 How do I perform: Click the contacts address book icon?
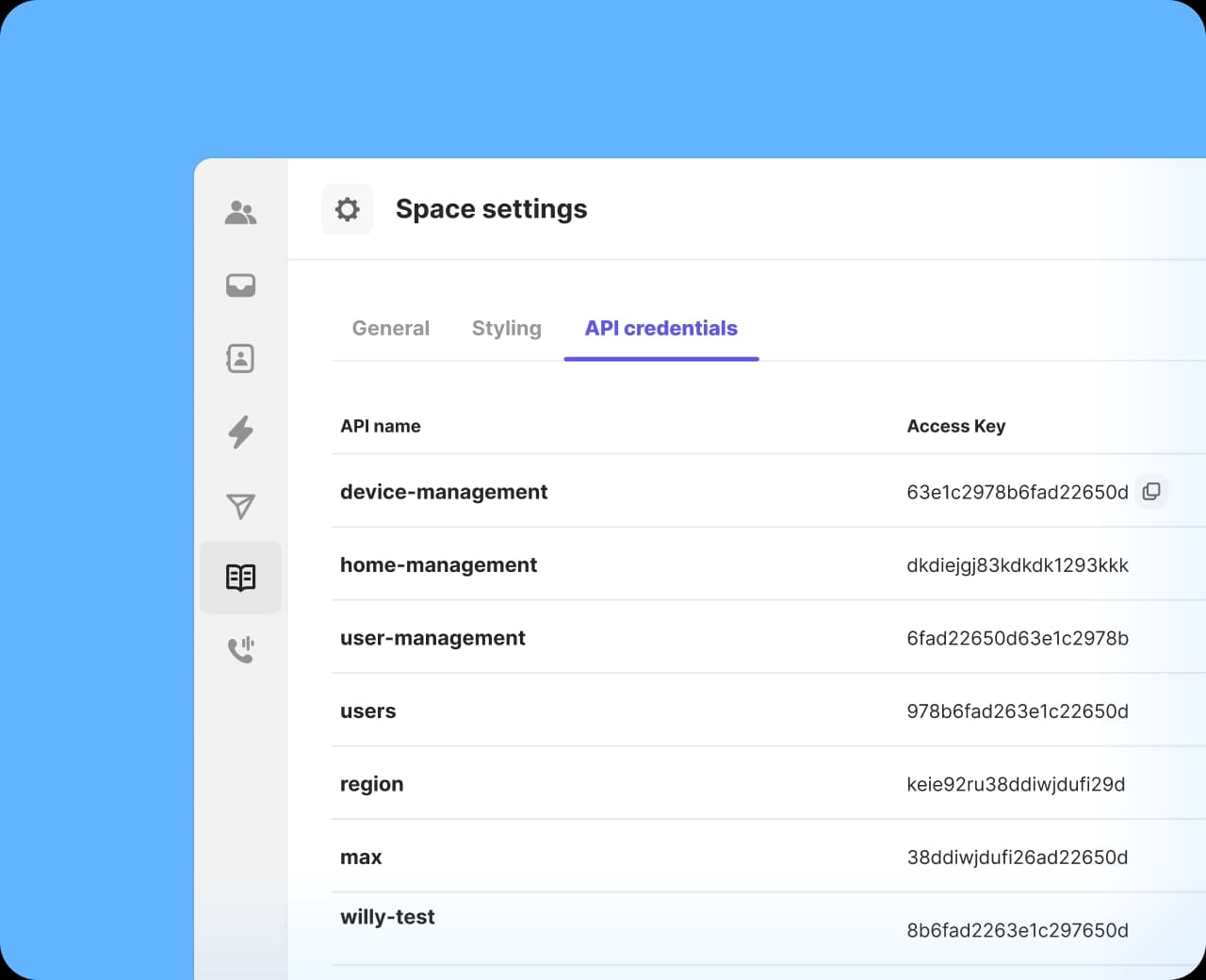[x=240, y=358]
